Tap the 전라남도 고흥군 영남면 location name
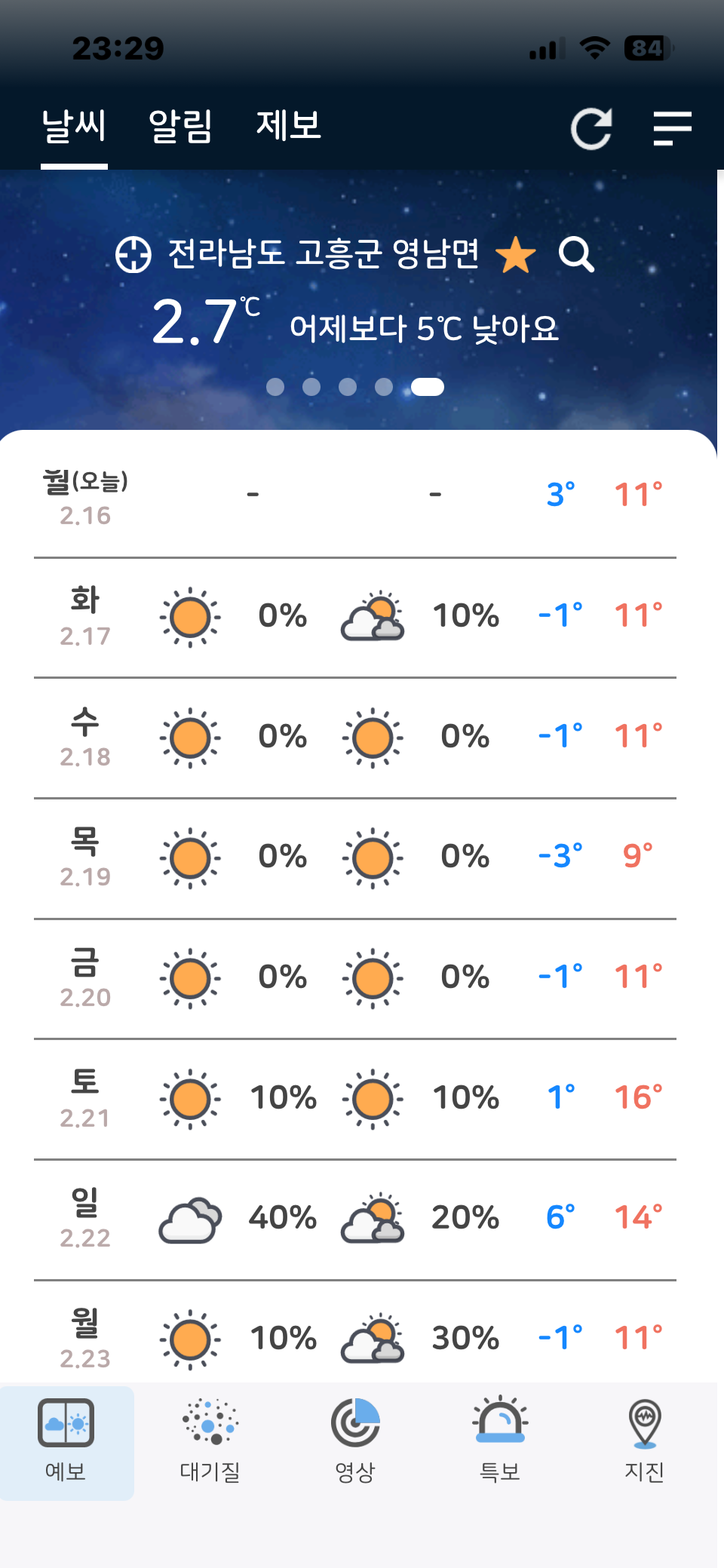724x1568 pixels. tap(324, 254)
